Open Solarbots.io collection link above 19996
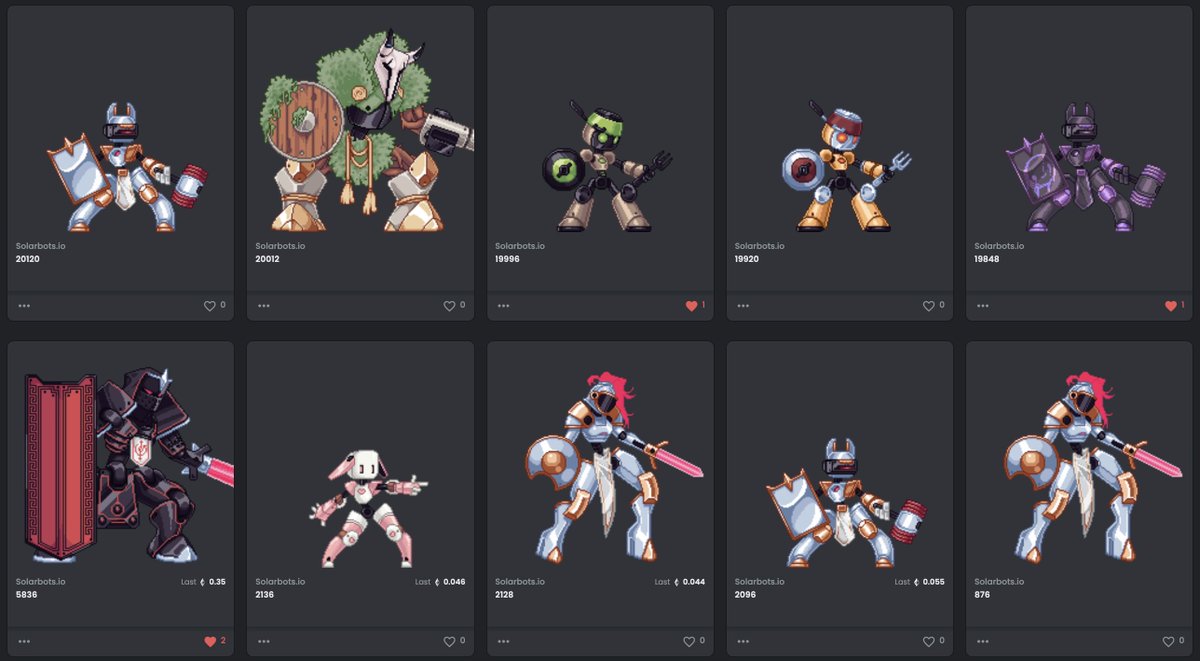This screenshot has width=1200, height=661. tap(520, 245)
